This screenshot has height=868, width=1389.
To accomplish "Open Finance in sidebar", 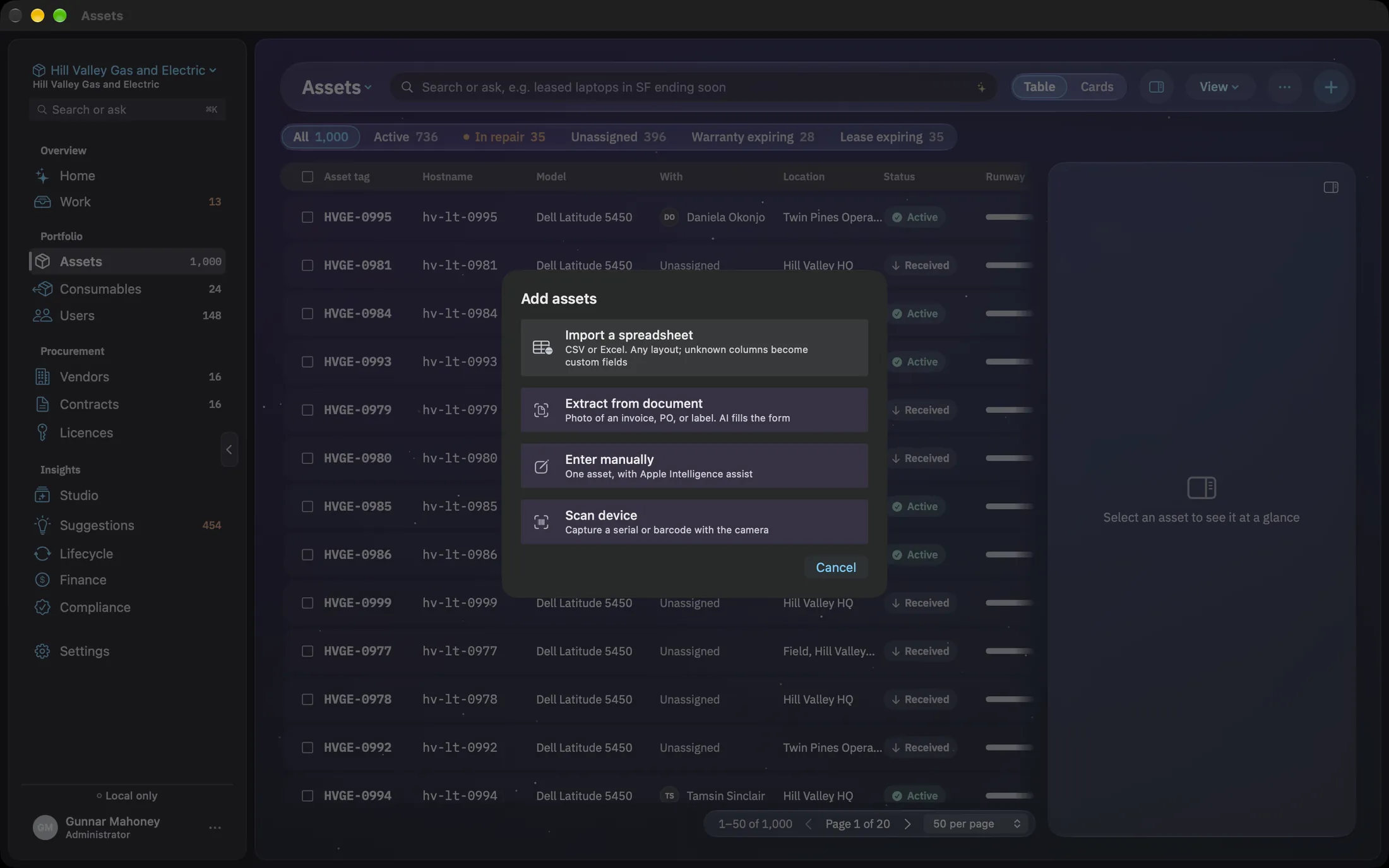I will point(127,580).
